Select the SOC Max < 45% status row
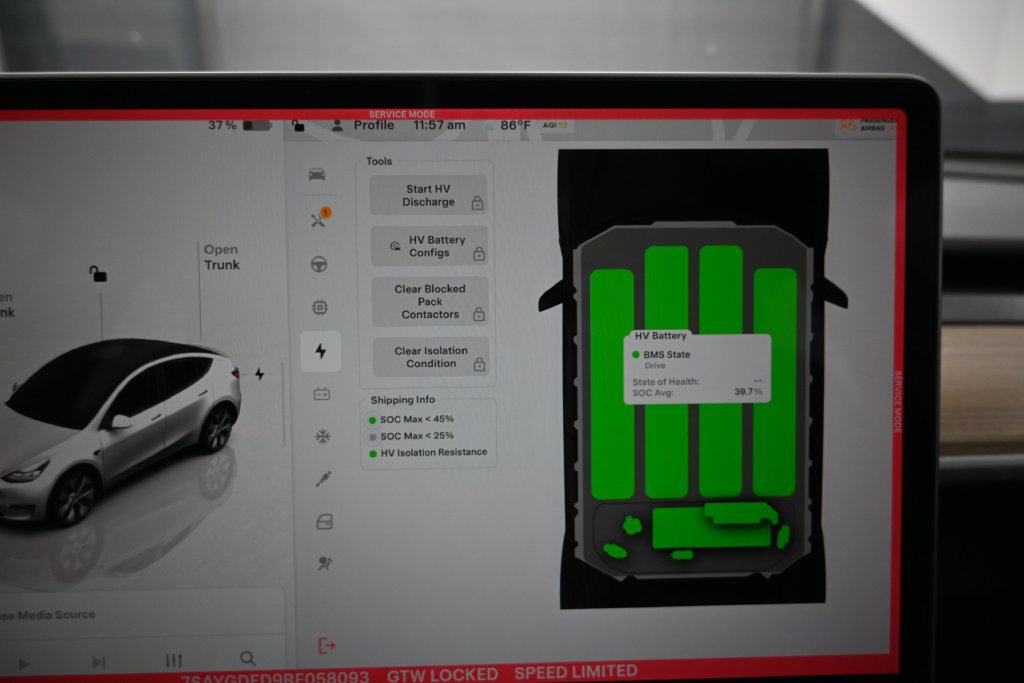The height and width of the screenshot is (683, 1024). pos(411,419)
